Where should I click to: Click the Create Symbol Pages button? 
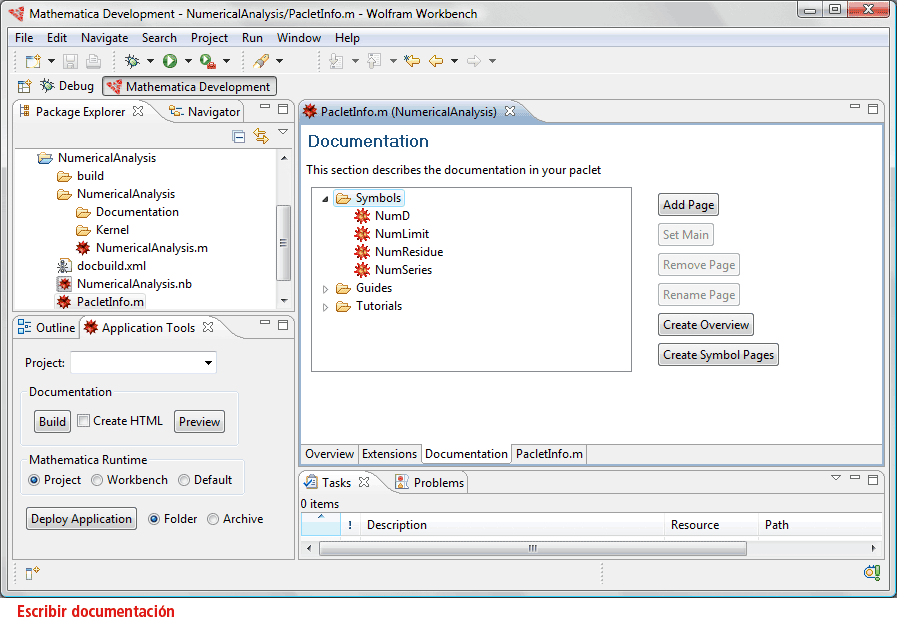coord(718,355)
